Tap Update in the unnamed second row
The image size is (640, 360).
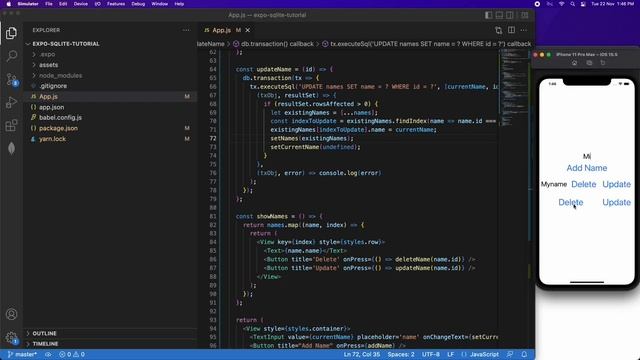616,202
